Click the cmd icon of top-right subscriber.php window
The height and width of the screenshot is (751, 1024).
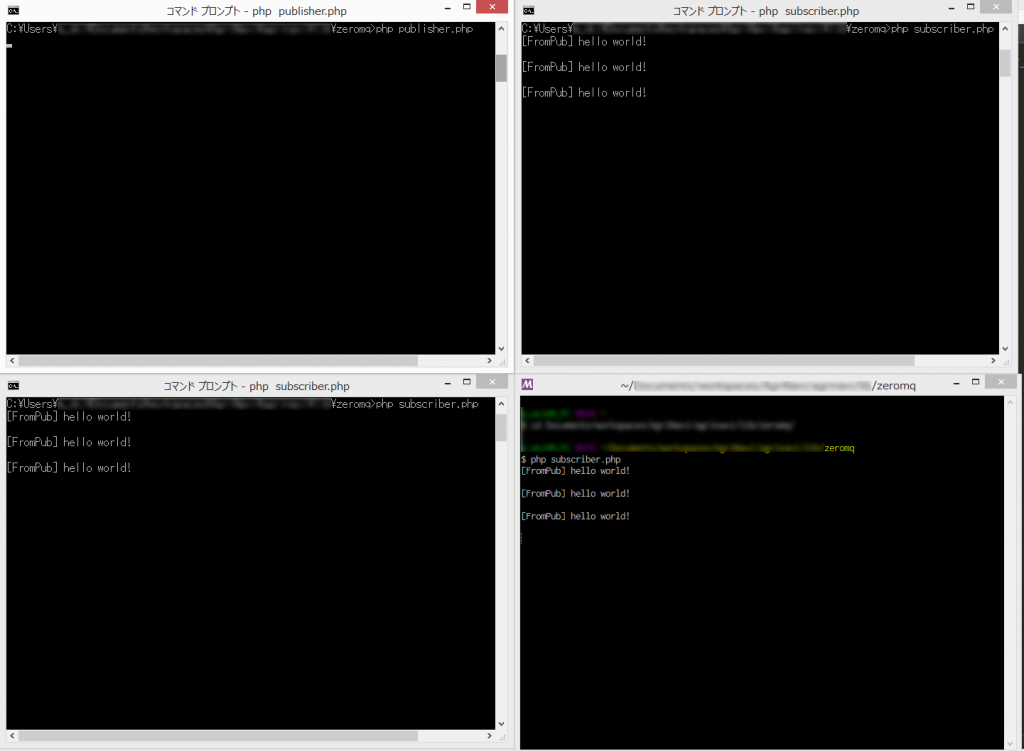[528, 11]
